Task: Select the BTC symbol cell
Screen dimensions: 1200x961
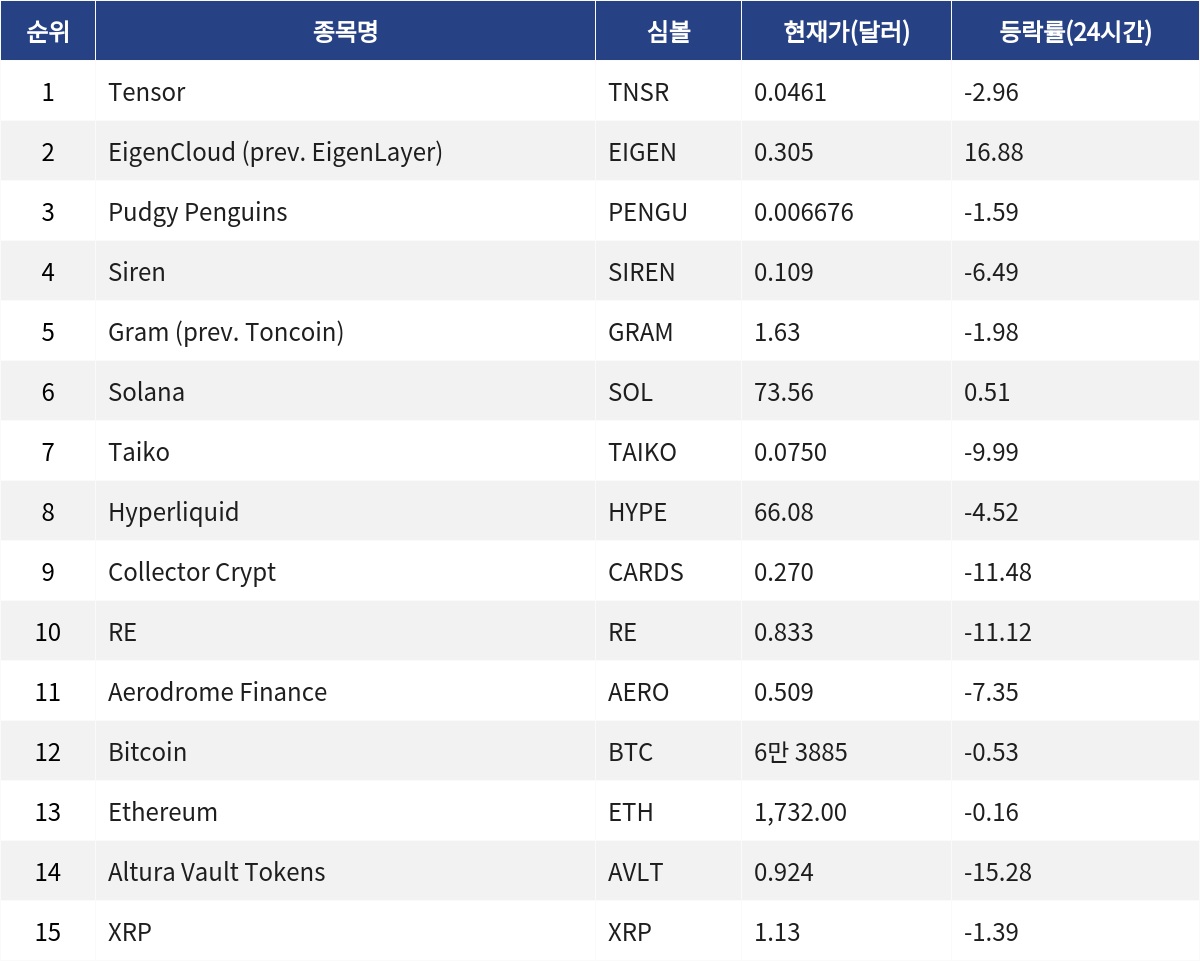Action: pyautogui.click(x=668, y=752)
